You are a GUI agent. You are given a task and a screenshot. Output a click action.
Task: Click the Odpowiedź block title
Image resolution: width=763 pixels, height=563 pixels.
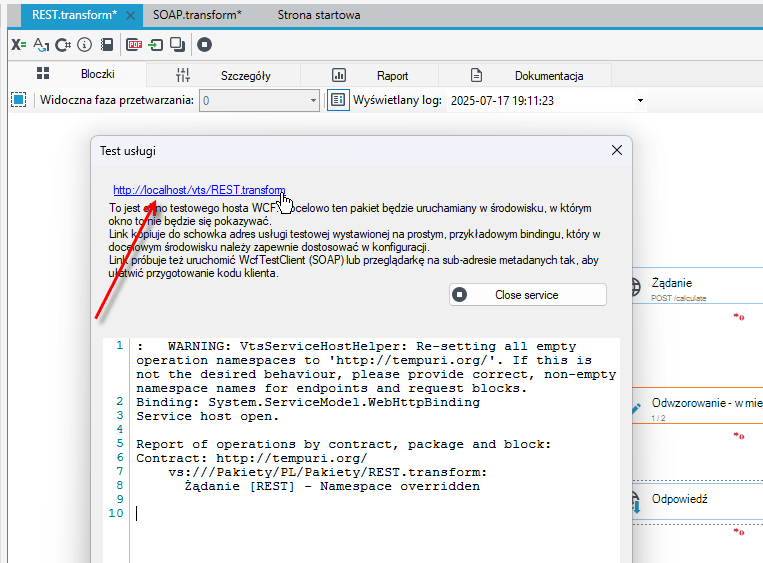click(x=679, y=499)
